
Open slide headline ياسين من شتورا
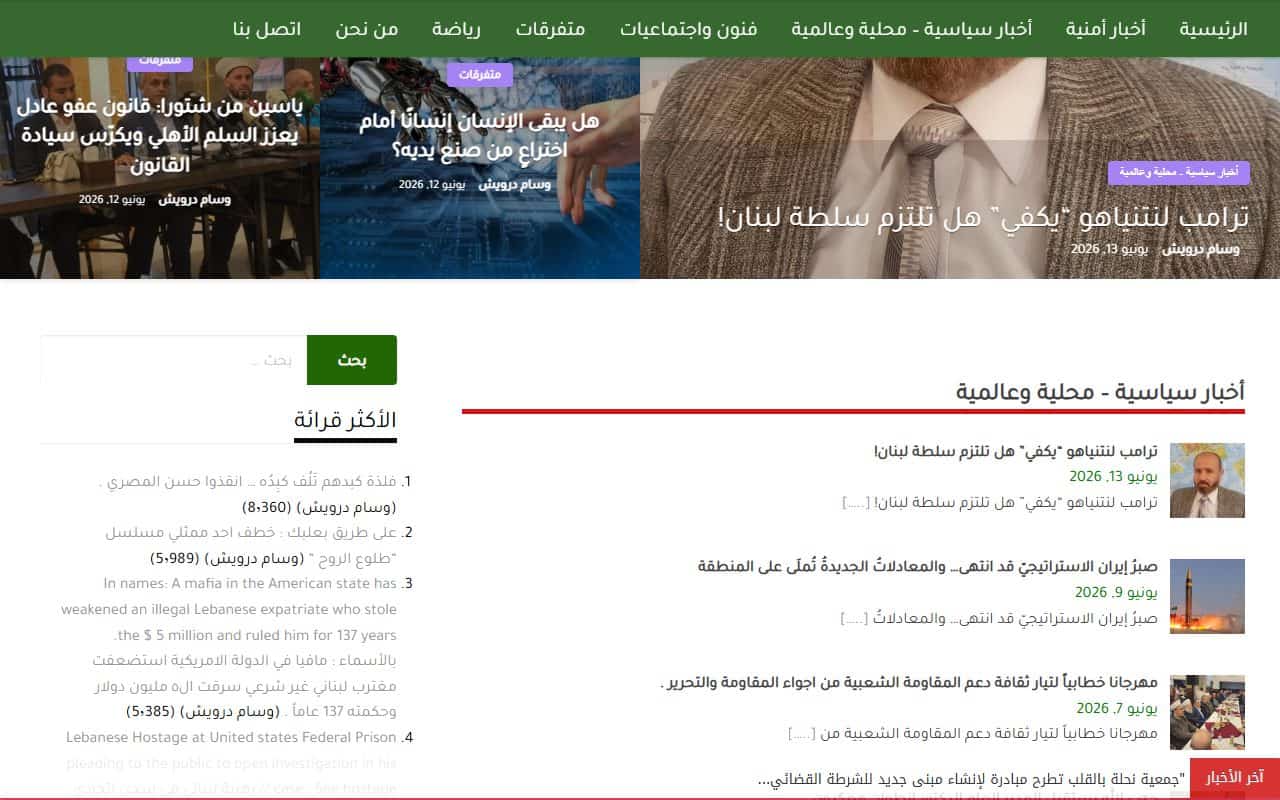tap(160, 134)
